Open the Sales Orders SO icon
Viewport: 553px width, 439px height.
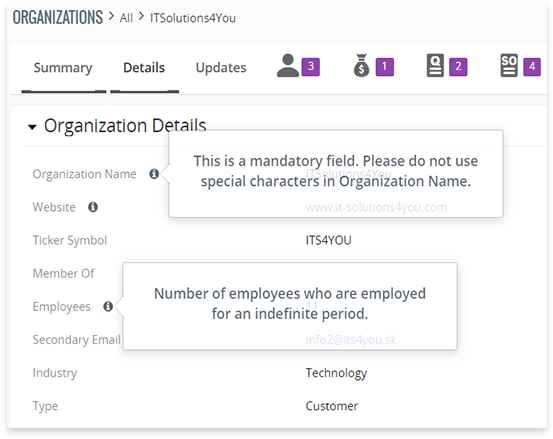pyautogui.click(x=509, y=66)
